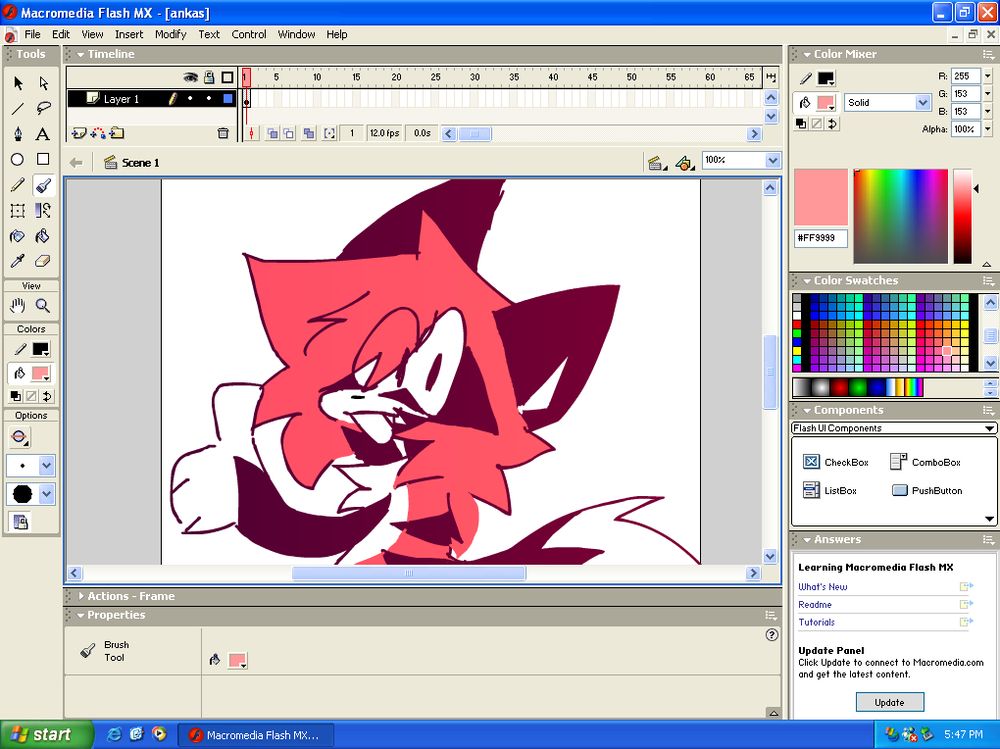Hide Layer 1 using its eye-column dot
This screenshot has height=749, width=1000.
tap(190, 98)
